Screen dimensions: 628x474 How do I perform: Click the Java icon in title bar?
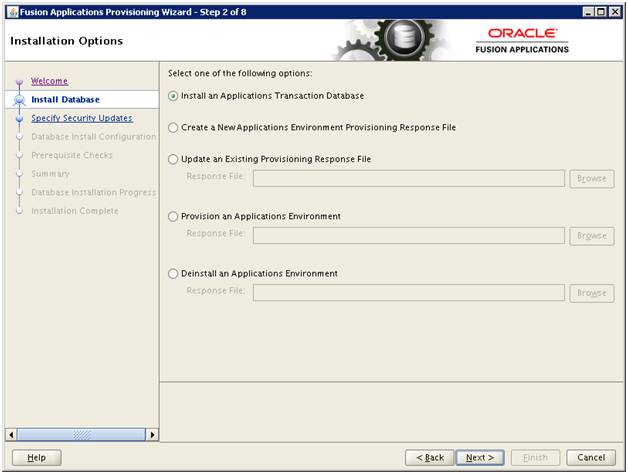coord(13,12)
